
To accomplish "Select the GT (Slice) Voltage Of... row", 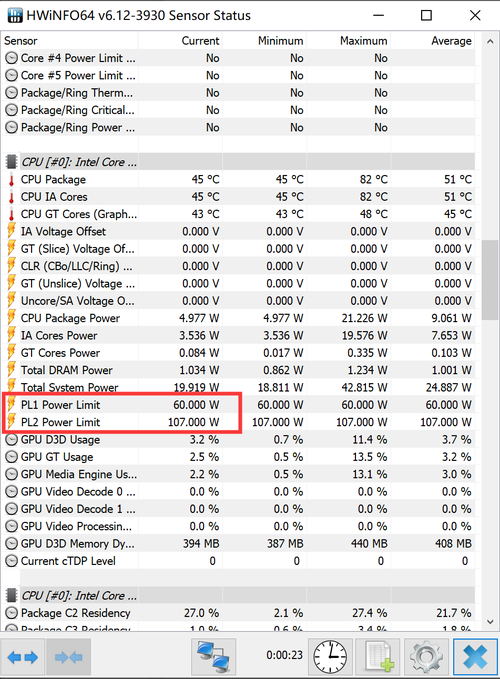I will (238, 249).
